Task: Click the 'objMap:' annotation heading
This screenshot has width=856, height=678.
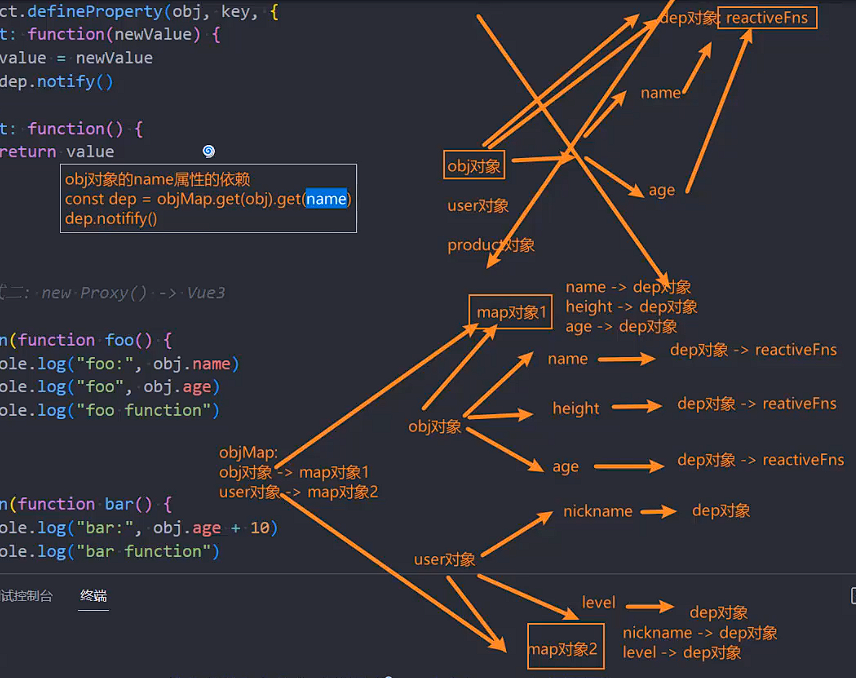Action: point(248,453)
